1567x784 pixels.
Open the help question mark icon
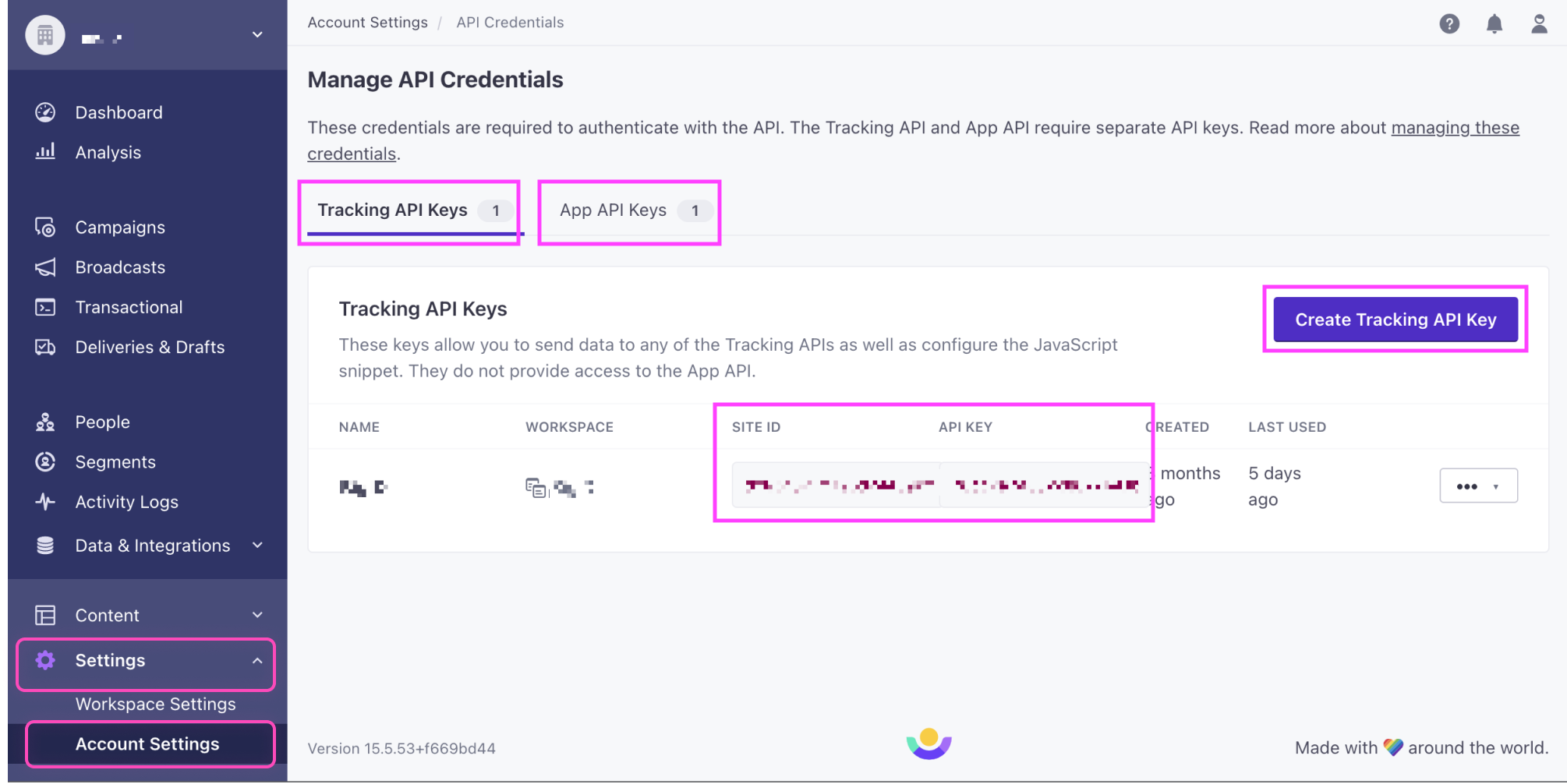coord(1449,23)
